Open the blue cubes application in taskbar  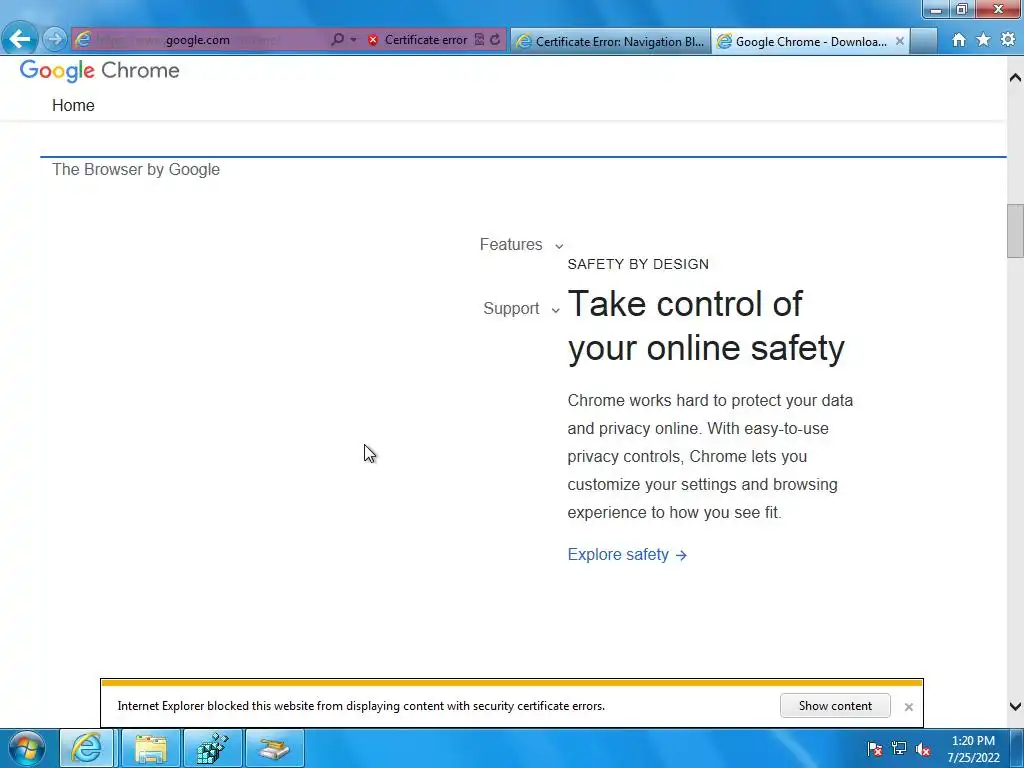pyautogui.click(x=212, y=748)
